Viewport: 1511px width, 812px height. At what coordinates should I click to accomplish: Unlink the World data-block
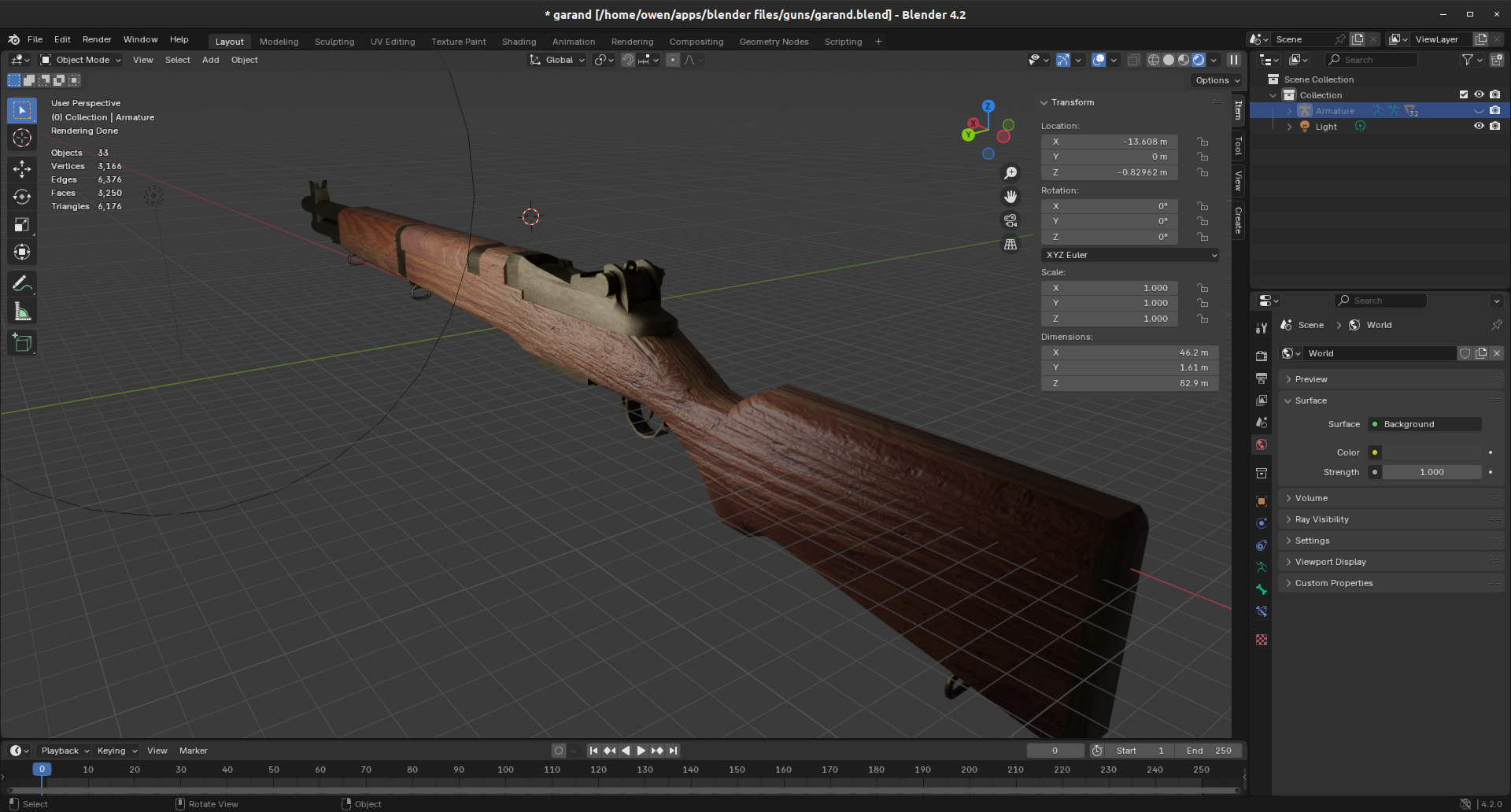[x=1497, y=353]
